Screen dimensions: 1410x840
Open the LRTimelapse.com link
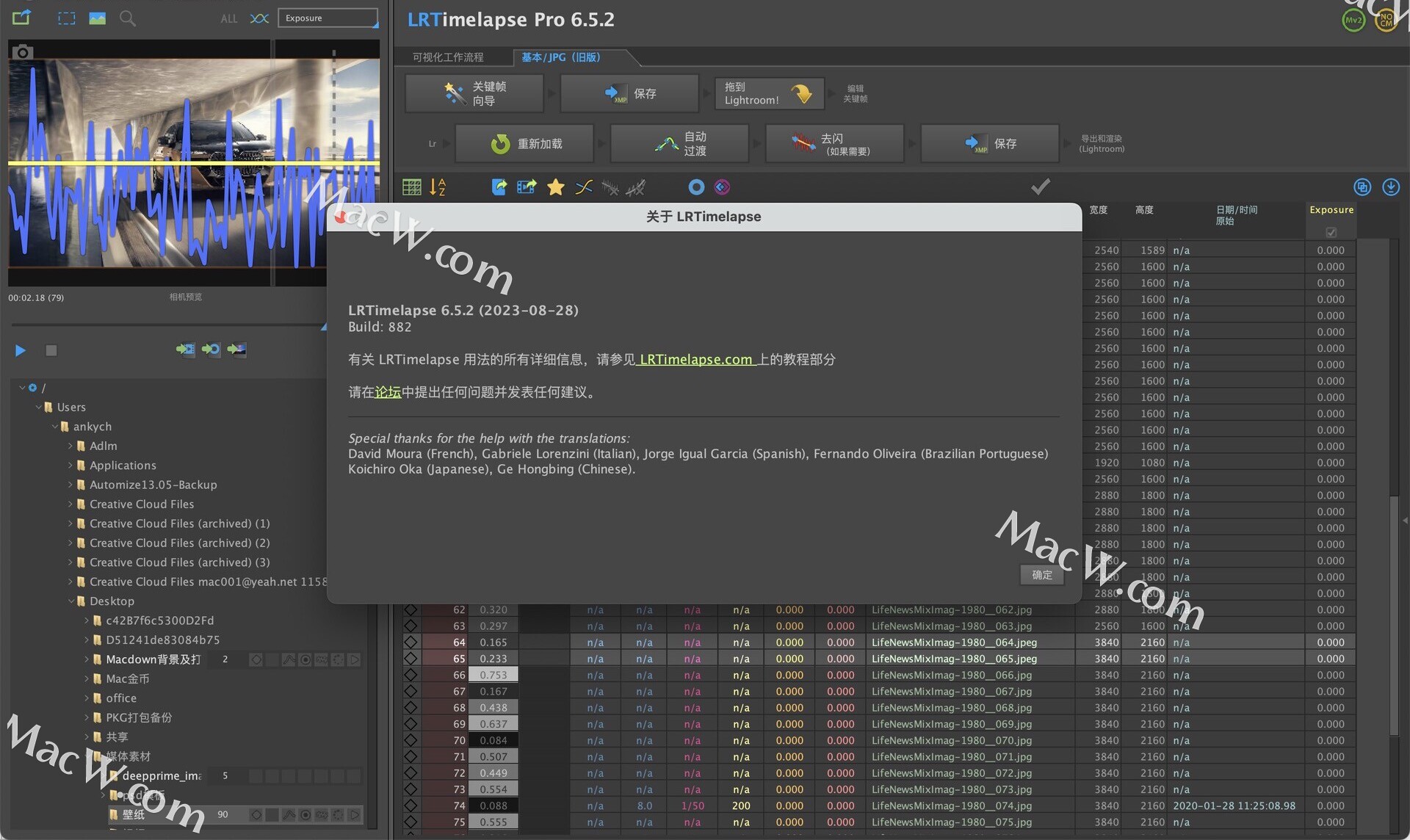click(x=695, y=360)
